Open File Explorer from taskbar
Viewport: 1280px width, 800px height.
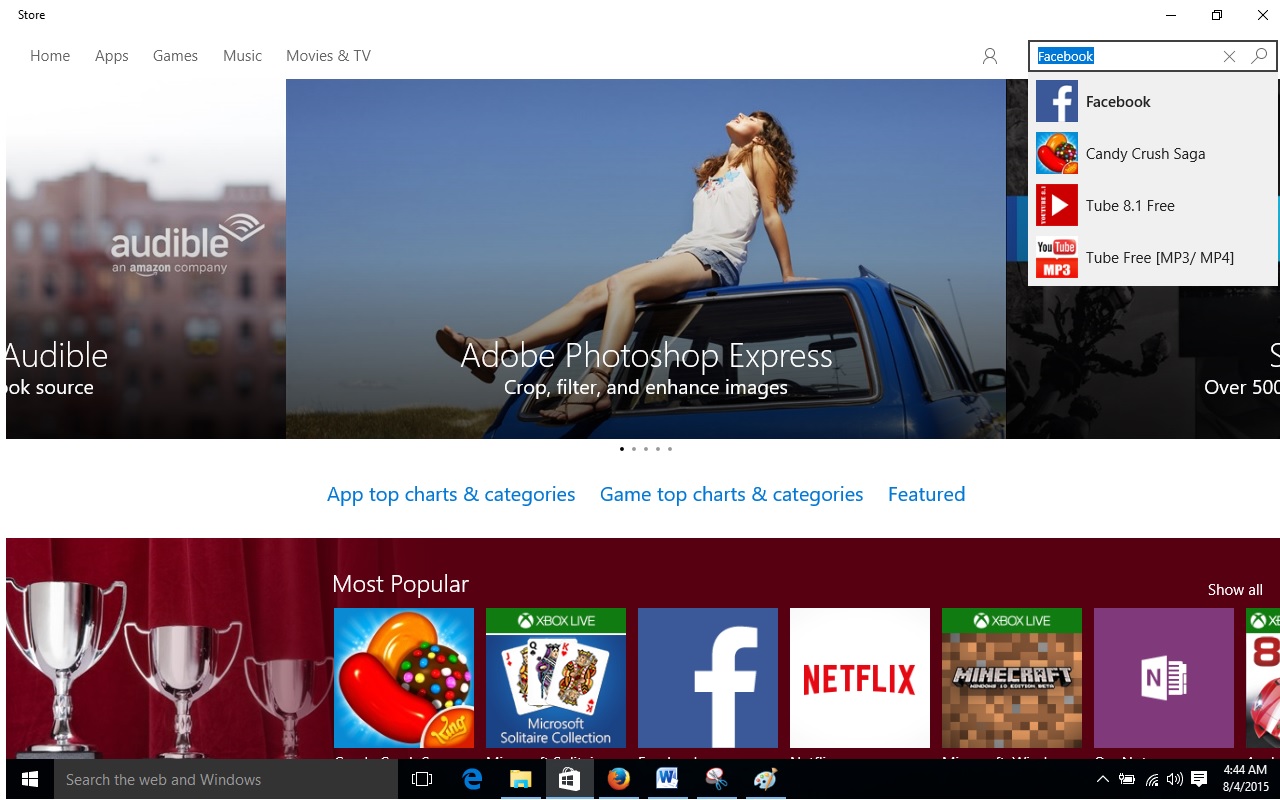click(x=521, y=779)
